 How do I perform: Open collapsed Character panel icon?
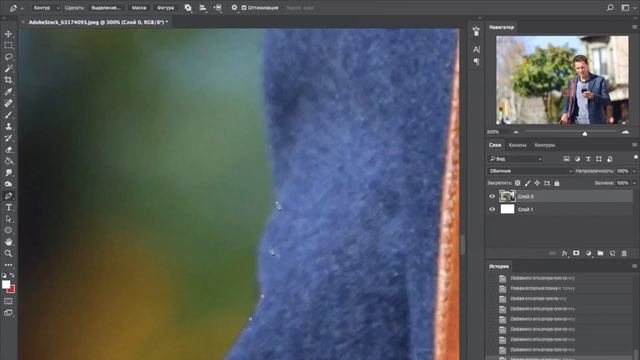[476, 49]
